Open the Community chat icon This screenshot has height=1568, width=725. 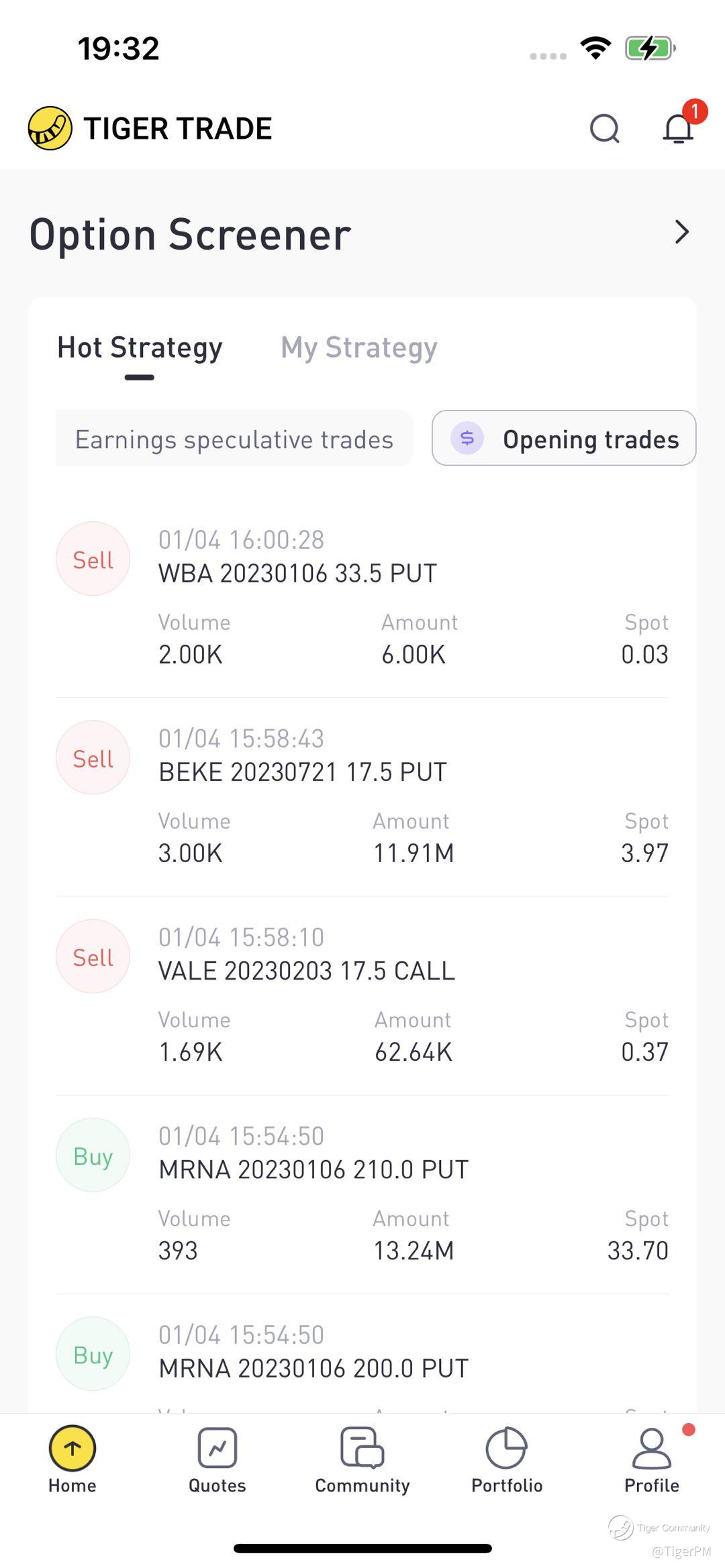(x=362, y=1448)
